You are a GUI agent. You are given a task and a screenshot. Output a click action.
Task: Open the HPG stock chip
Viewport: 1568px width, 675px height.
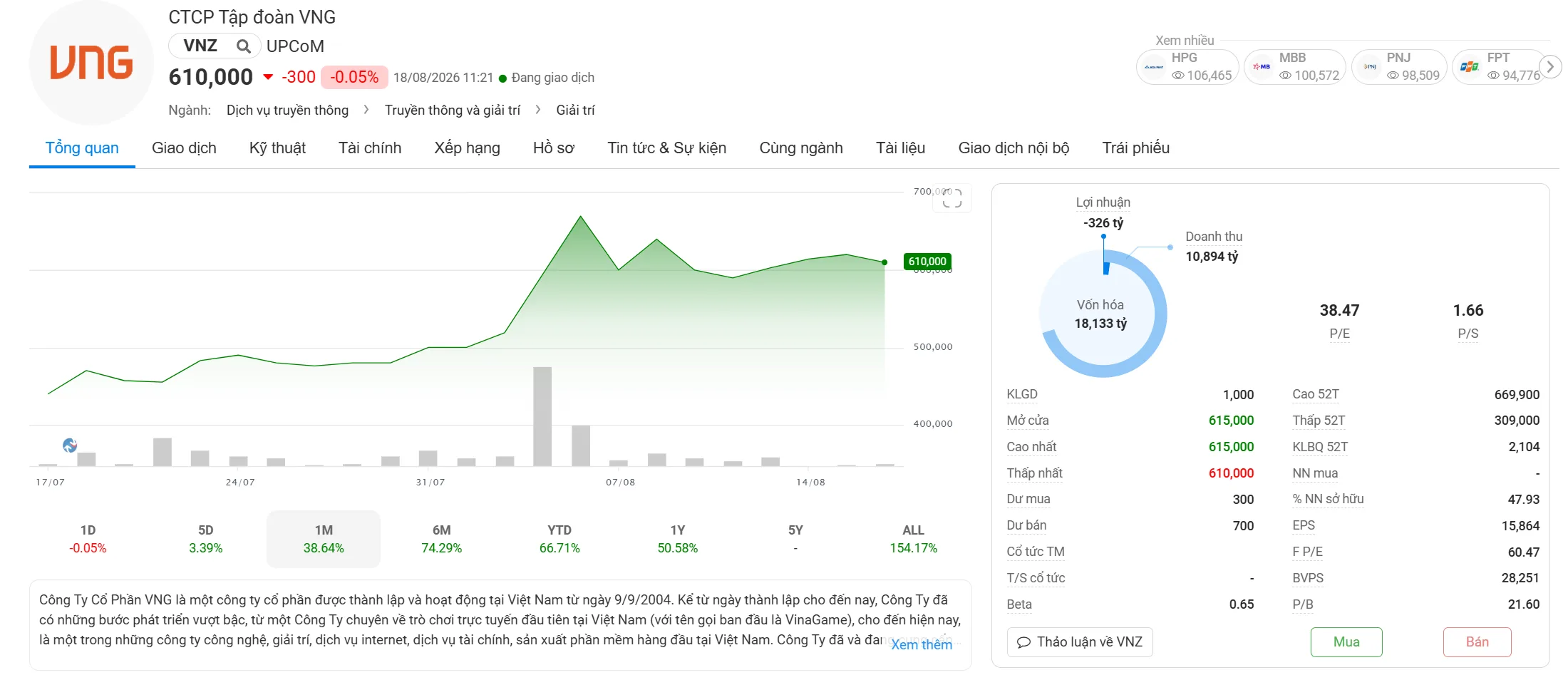[1187, 67]
